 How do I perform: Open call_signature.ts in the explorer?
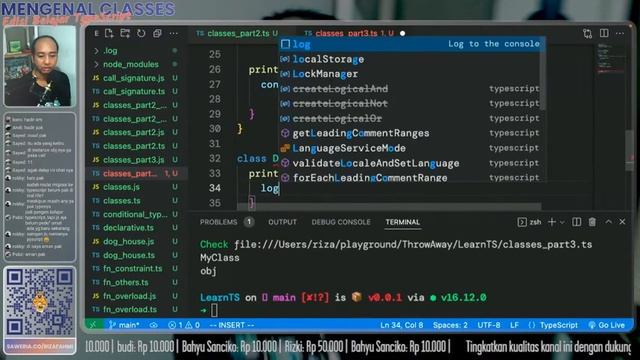[135, 91]
